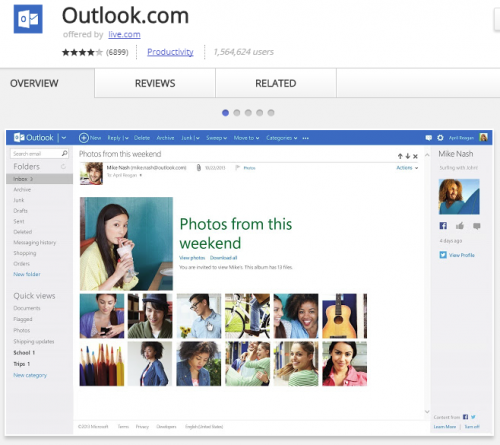
Task: Expand recipient details arrow beside April Reagan
Action: click(141, 175)
